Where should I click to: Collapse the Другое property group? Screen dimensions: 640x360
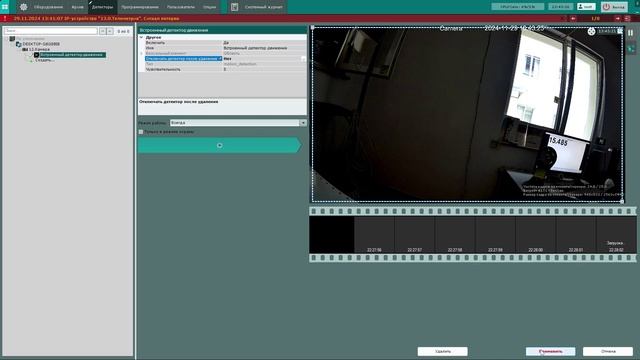click(x=142, y=37)
